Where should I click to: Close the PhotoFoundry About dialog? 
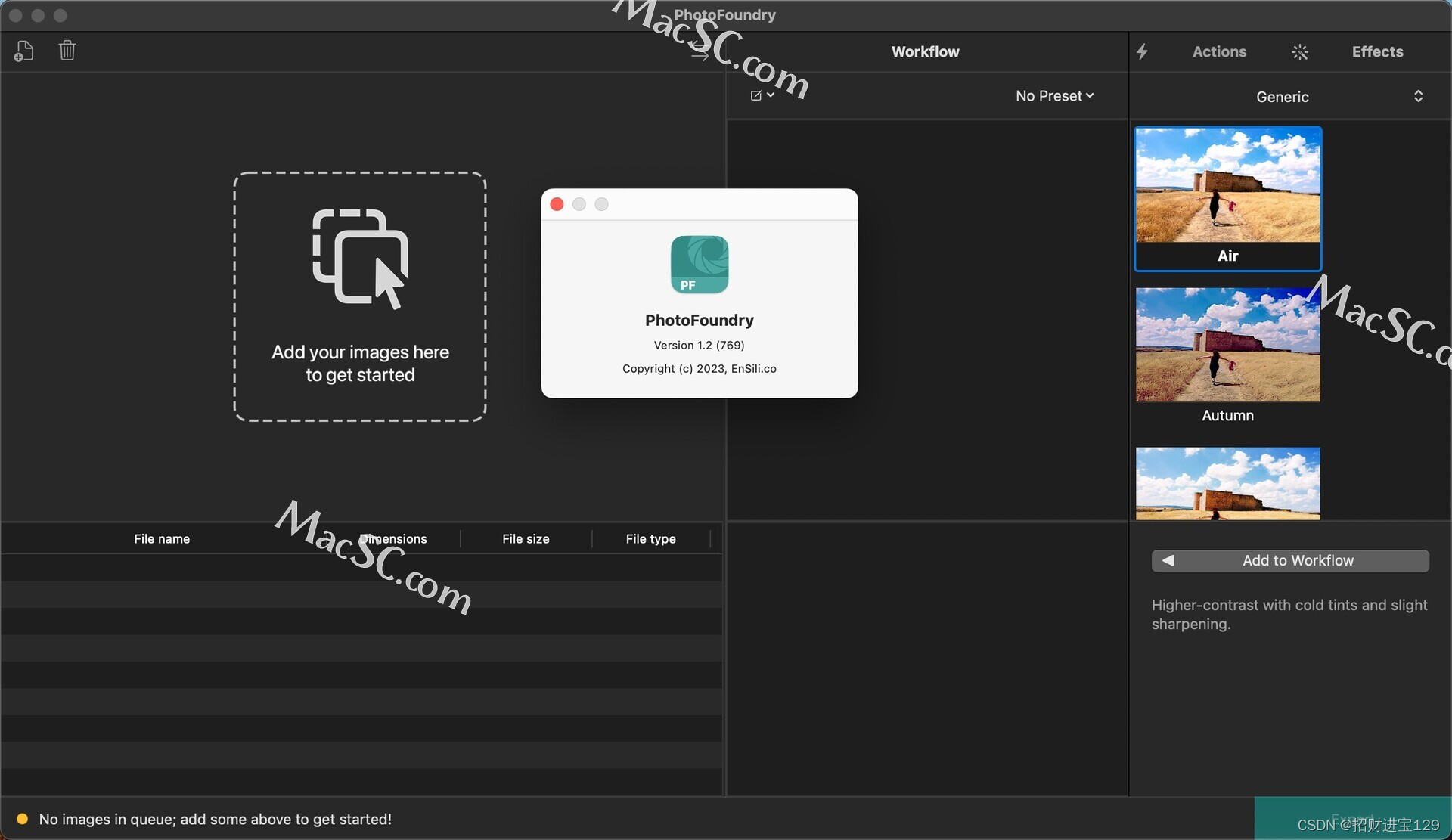click(557, 204)
